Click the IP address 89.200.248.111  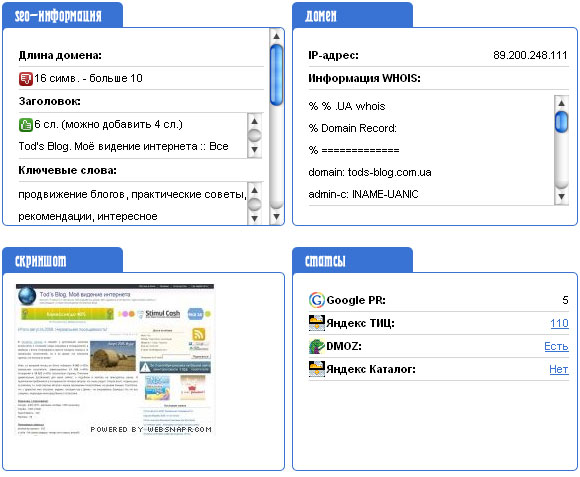[x=530, y=55]
